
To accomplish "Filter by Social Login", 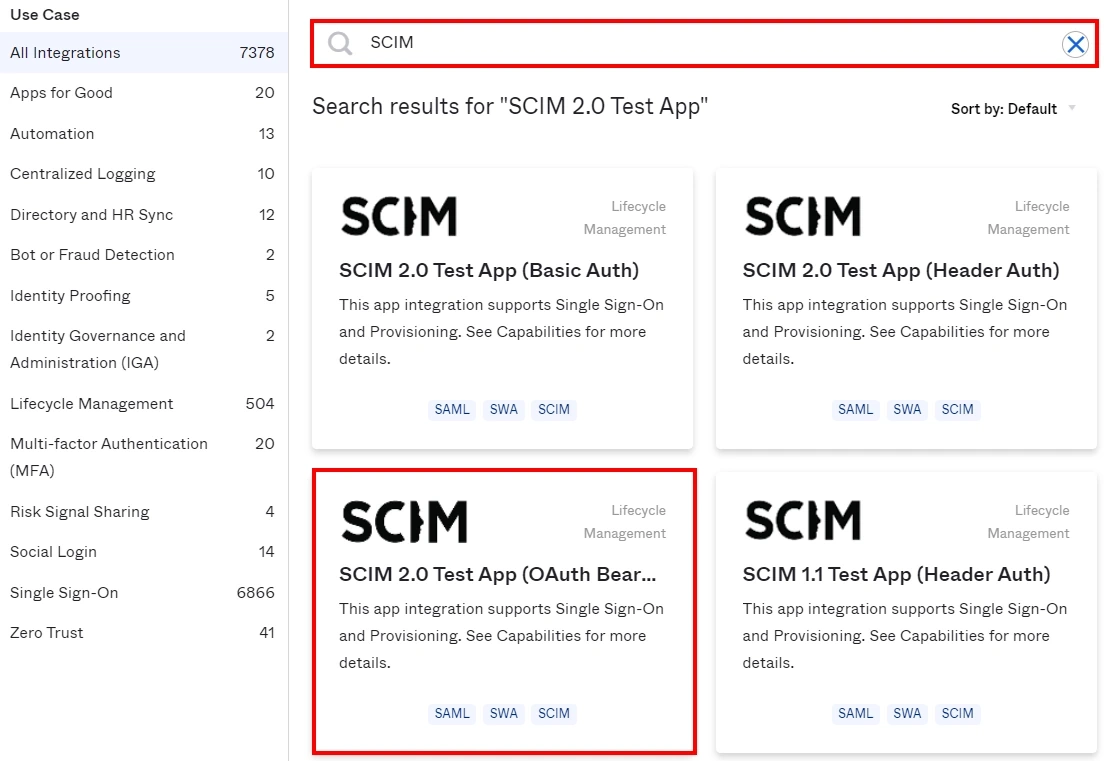I will click(144, 552).
